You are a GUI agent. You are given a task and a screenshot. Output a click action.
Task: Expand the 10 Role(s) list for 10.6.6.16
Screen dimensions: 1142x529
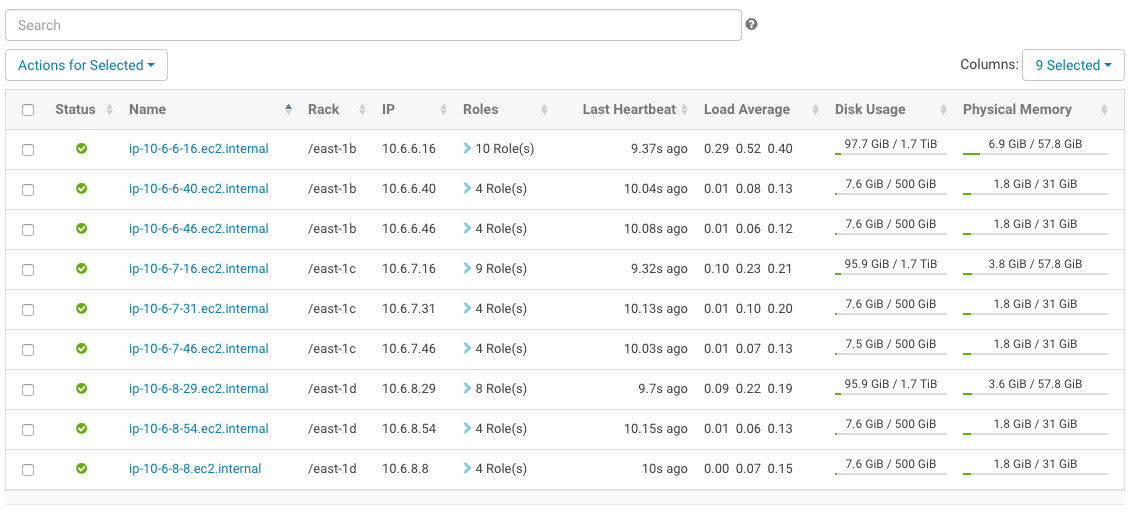pos(498,149)
